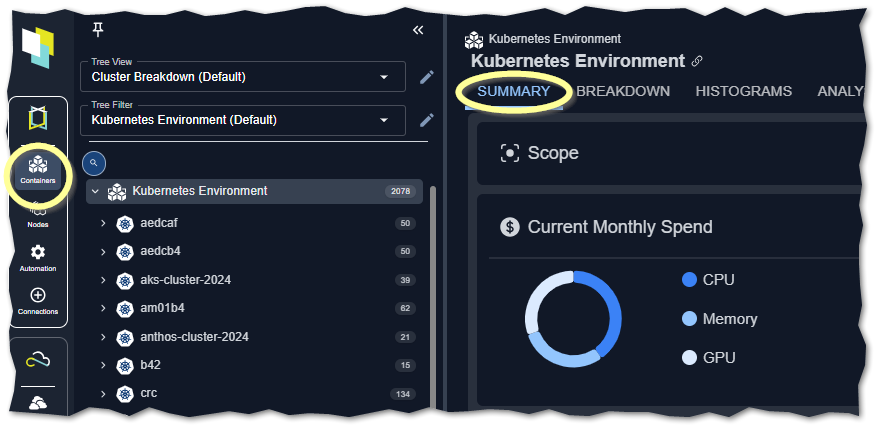The width and height of the screenshot is (878, 427).
Task: Expand the aedcb4 cluster node
Action: tap(103, 252)
